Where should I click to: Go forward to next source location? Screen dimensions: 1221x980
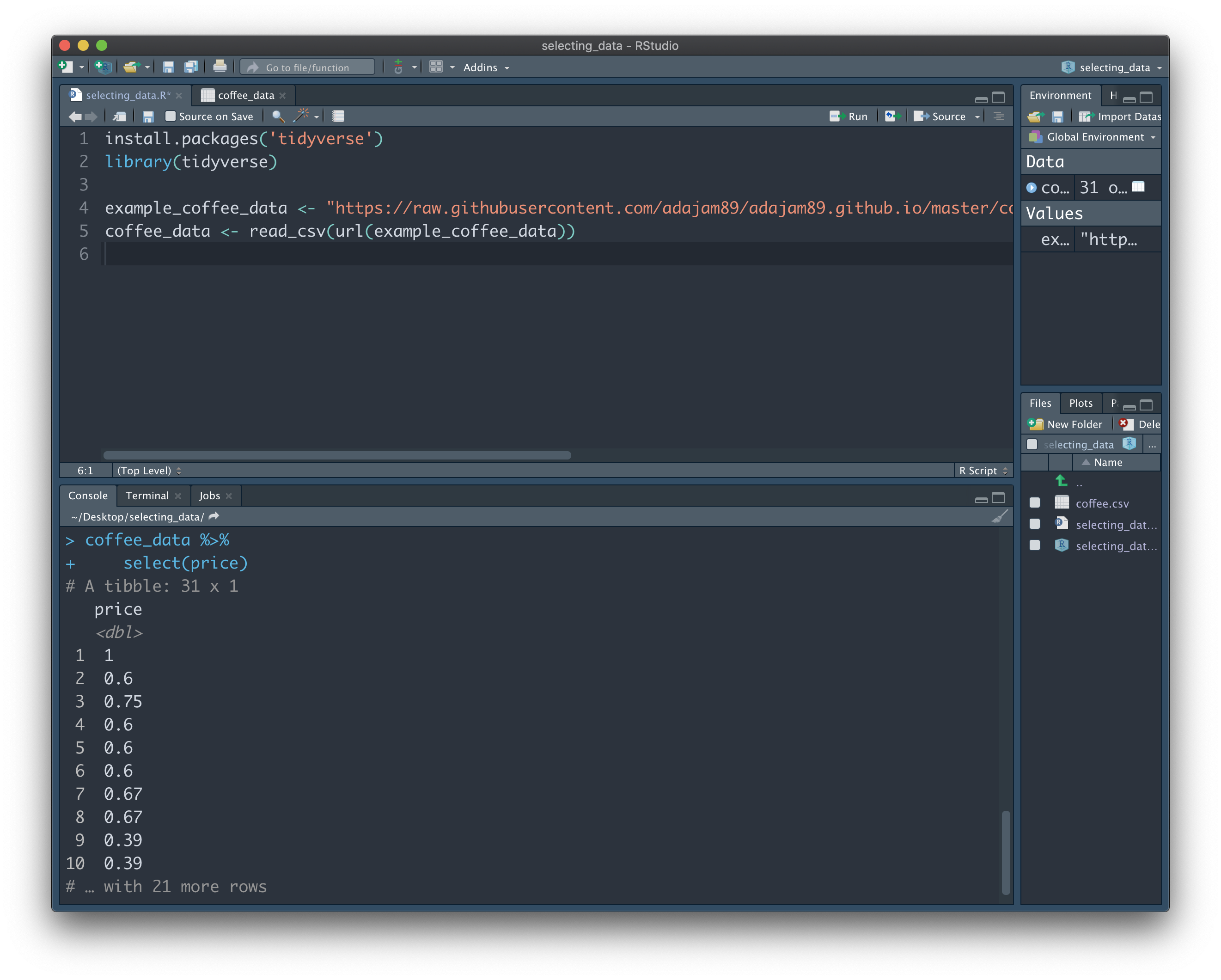91,116
